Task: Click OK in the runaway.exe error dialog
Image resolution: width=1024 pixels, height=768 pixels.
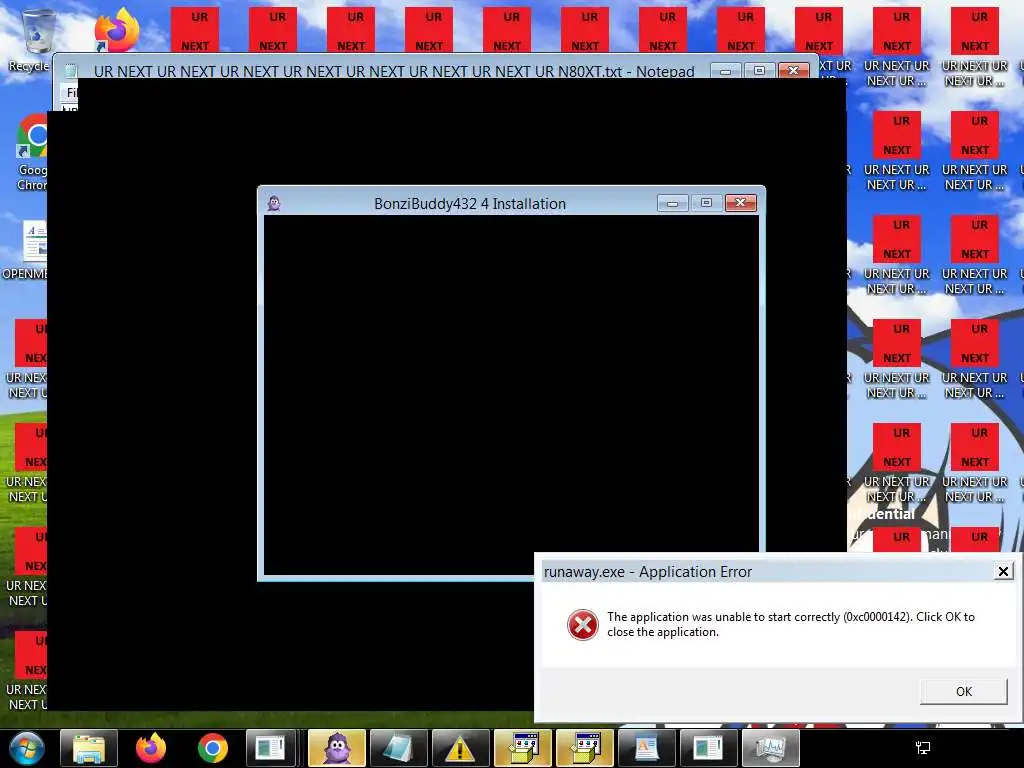Action: 963,691
